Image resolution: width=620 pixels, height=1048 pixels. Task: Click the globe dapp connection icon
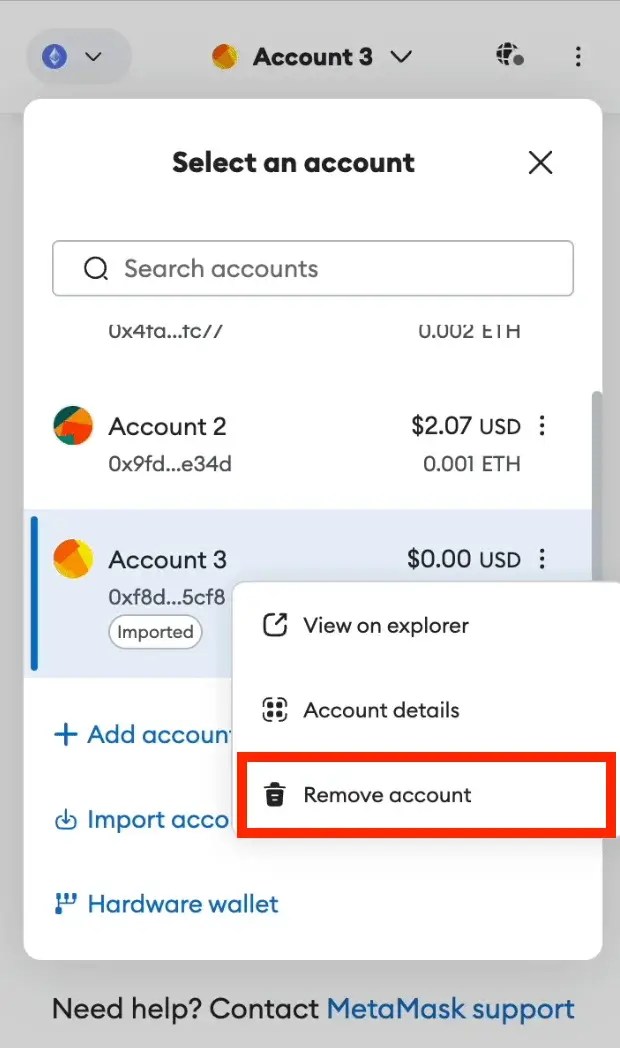(x=509, y=57)
